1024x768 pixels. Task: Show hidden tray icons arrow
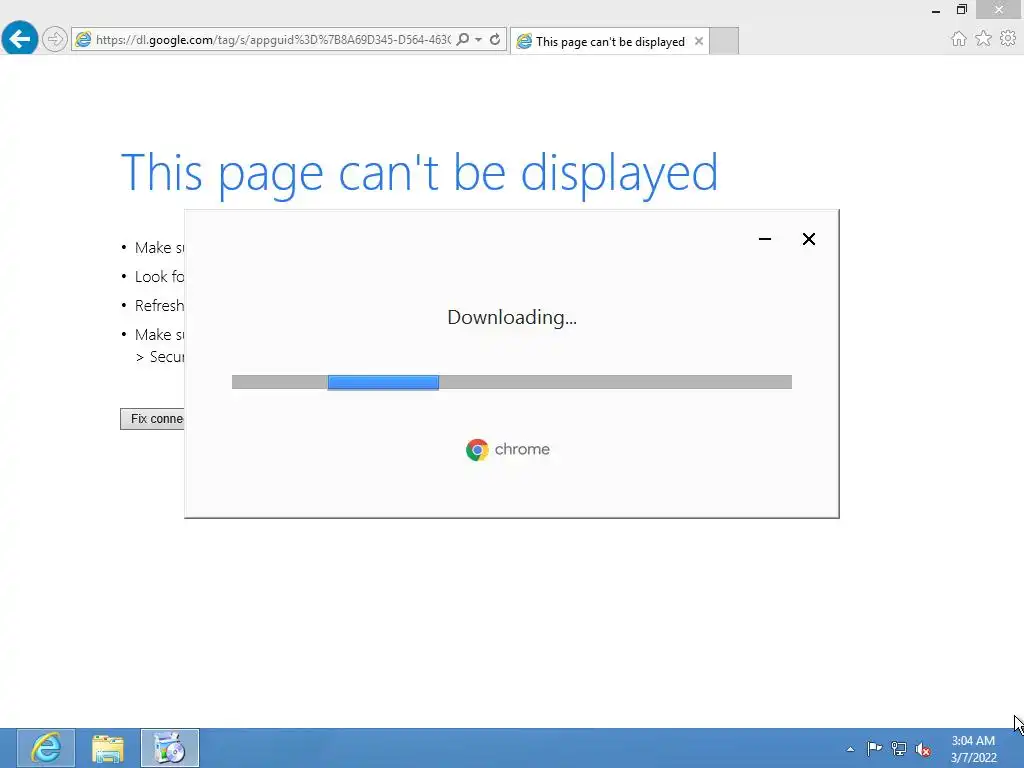click(x=850, y=749)
